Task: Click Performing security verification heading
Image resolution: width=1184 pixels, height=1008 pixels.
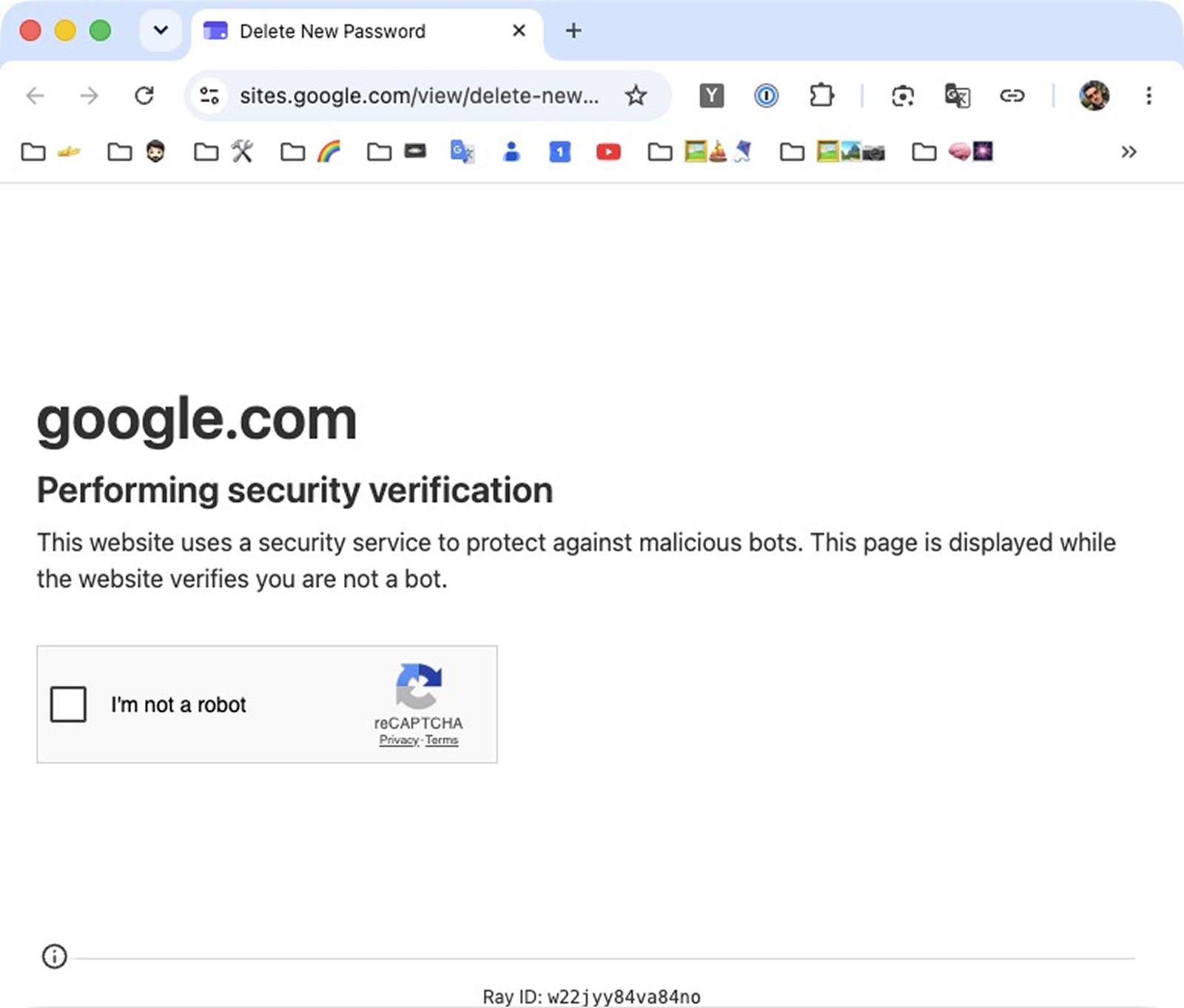Action: tap(295, 490)
